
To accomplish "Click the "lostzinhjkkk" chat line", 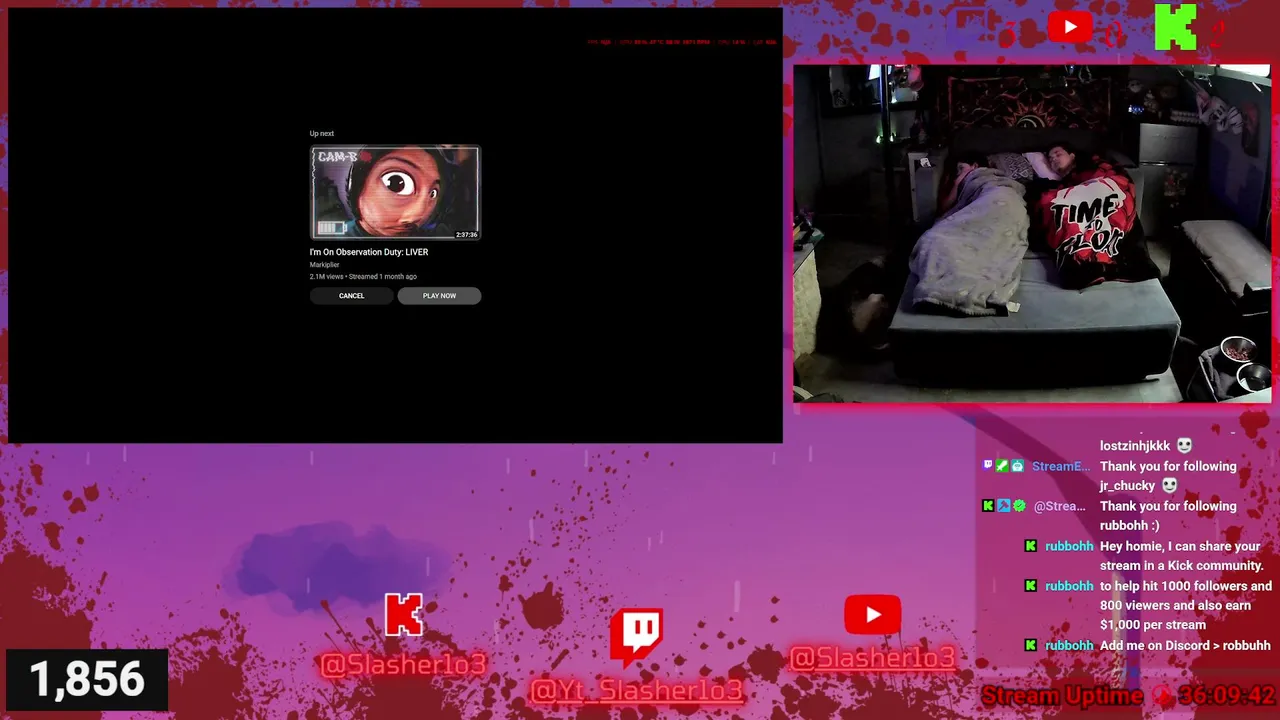I will (x=1135, y=446).
